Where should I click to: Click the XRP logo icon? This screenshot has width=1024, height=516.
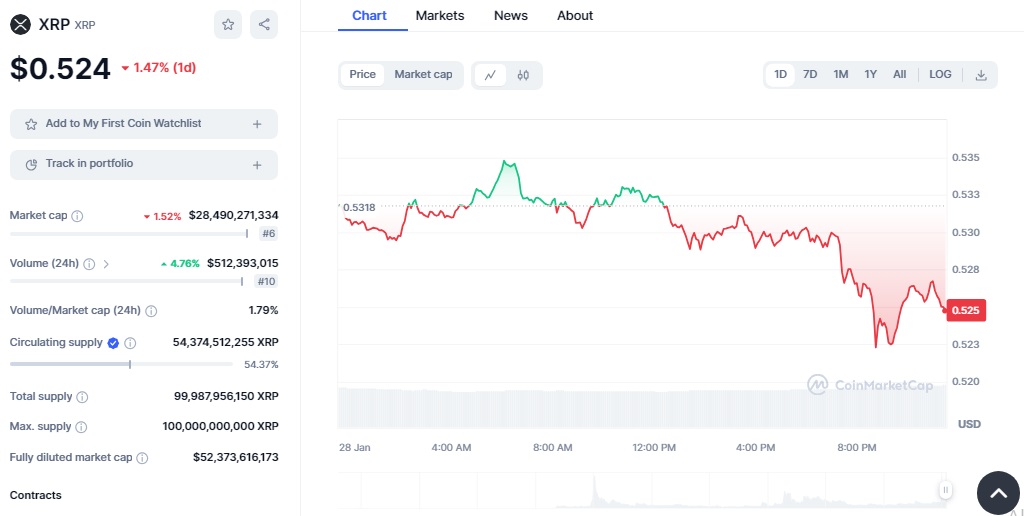21,25
